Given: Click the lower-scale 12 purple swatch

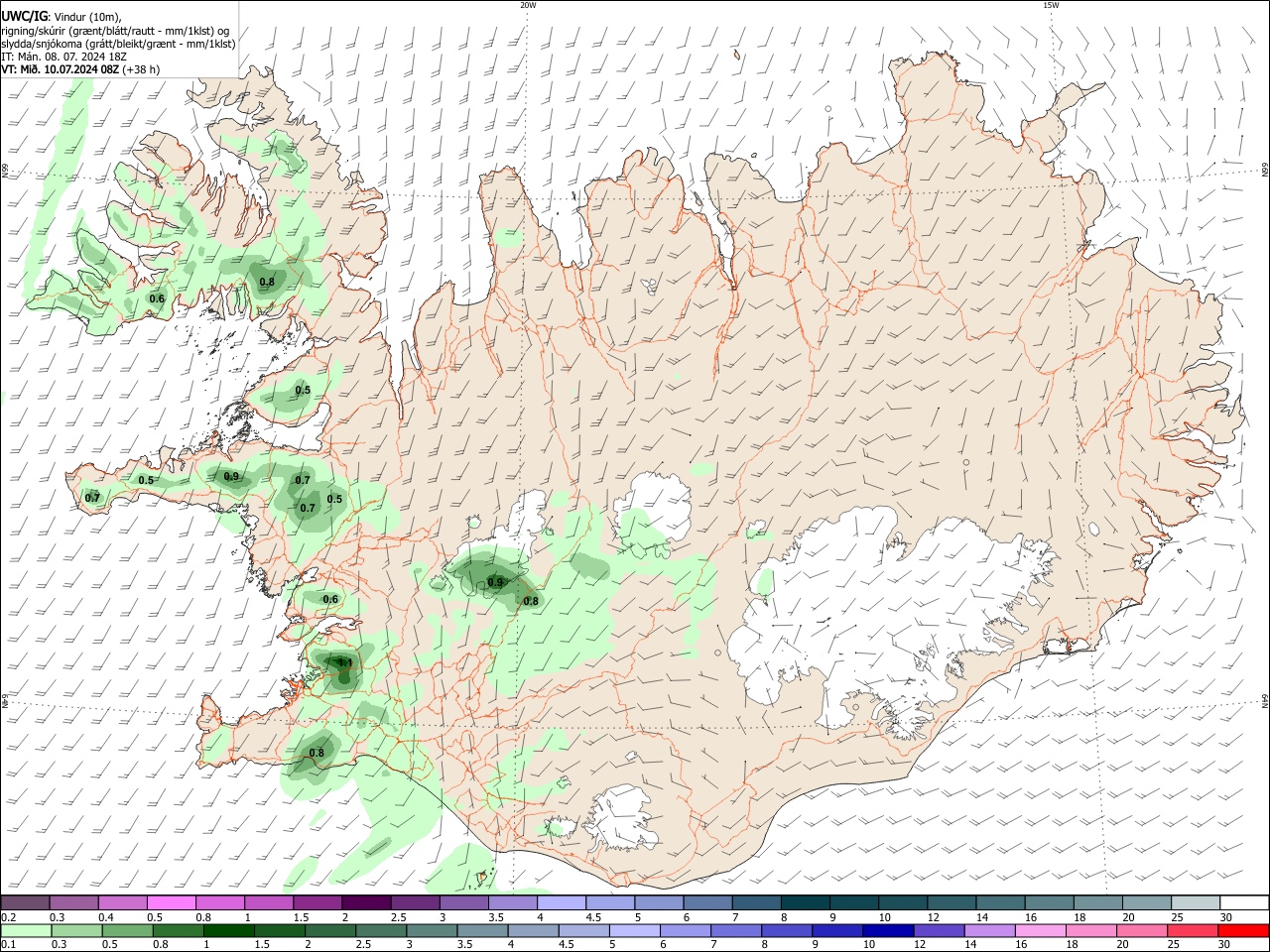Looking at the screenshot, I should click(x=940, y=931).
